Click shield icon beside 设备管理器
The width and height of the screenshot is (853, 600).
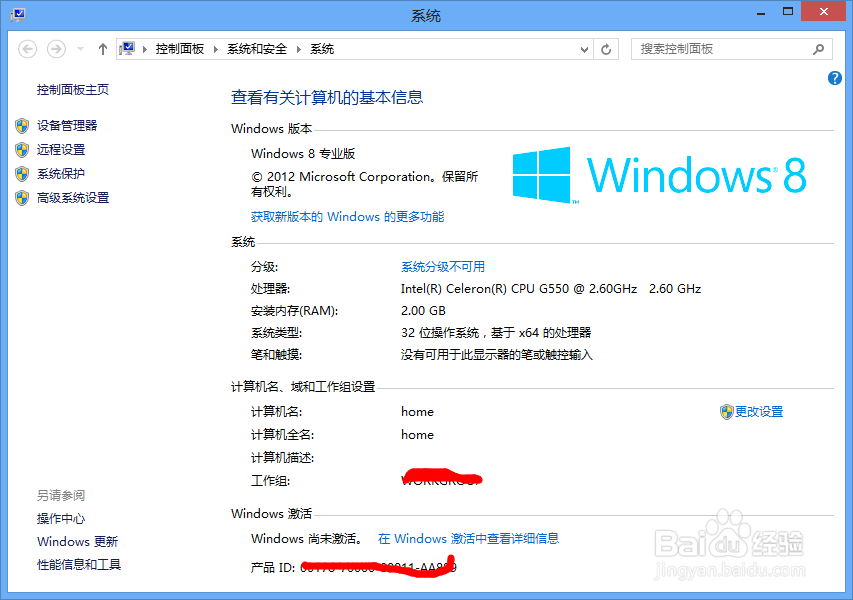(22, 126)
